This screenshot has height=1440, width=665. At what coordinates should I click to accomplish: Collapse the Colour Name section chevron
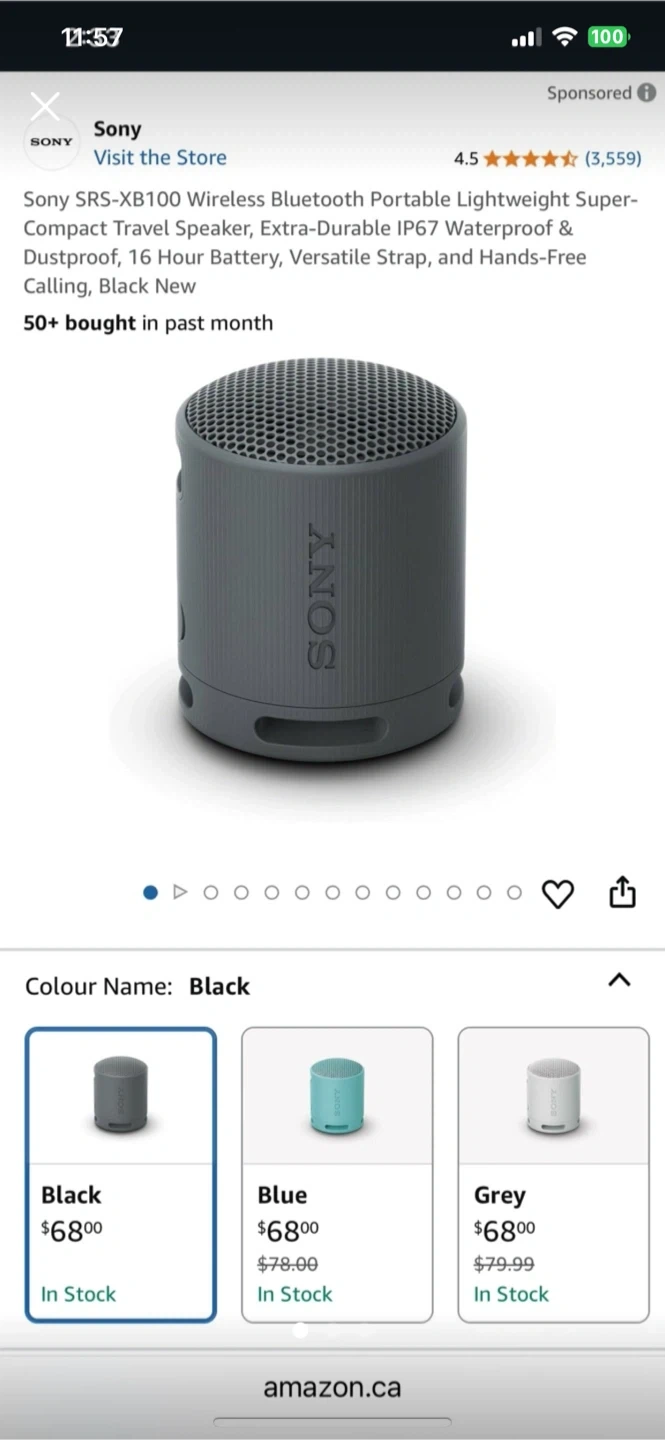pyautogui.click(x=619, y=980)
